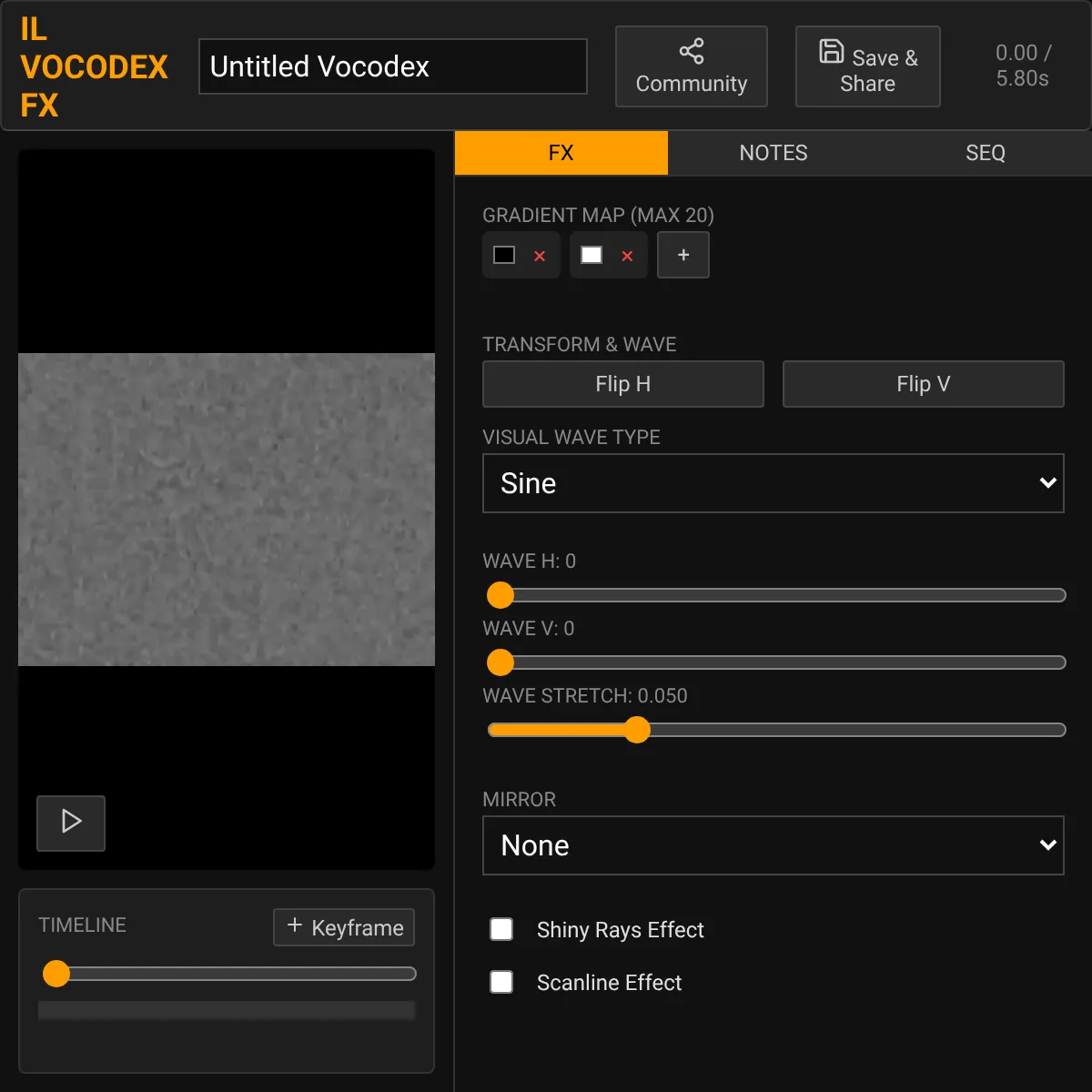Enable the Scanline Effect checkbox
This screenshot has width=1092, height=1092.
(x=501, y=982)
